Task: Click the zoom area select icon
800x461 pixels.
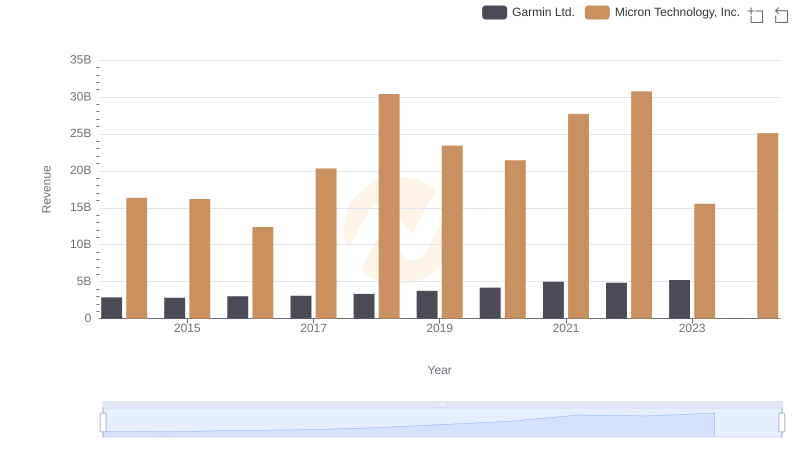Action: coord(756,15)
